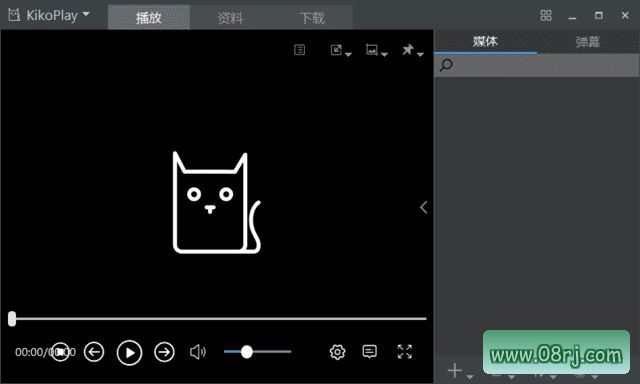
Task: Close the KikoPlay window
Action: click(625, 16)
